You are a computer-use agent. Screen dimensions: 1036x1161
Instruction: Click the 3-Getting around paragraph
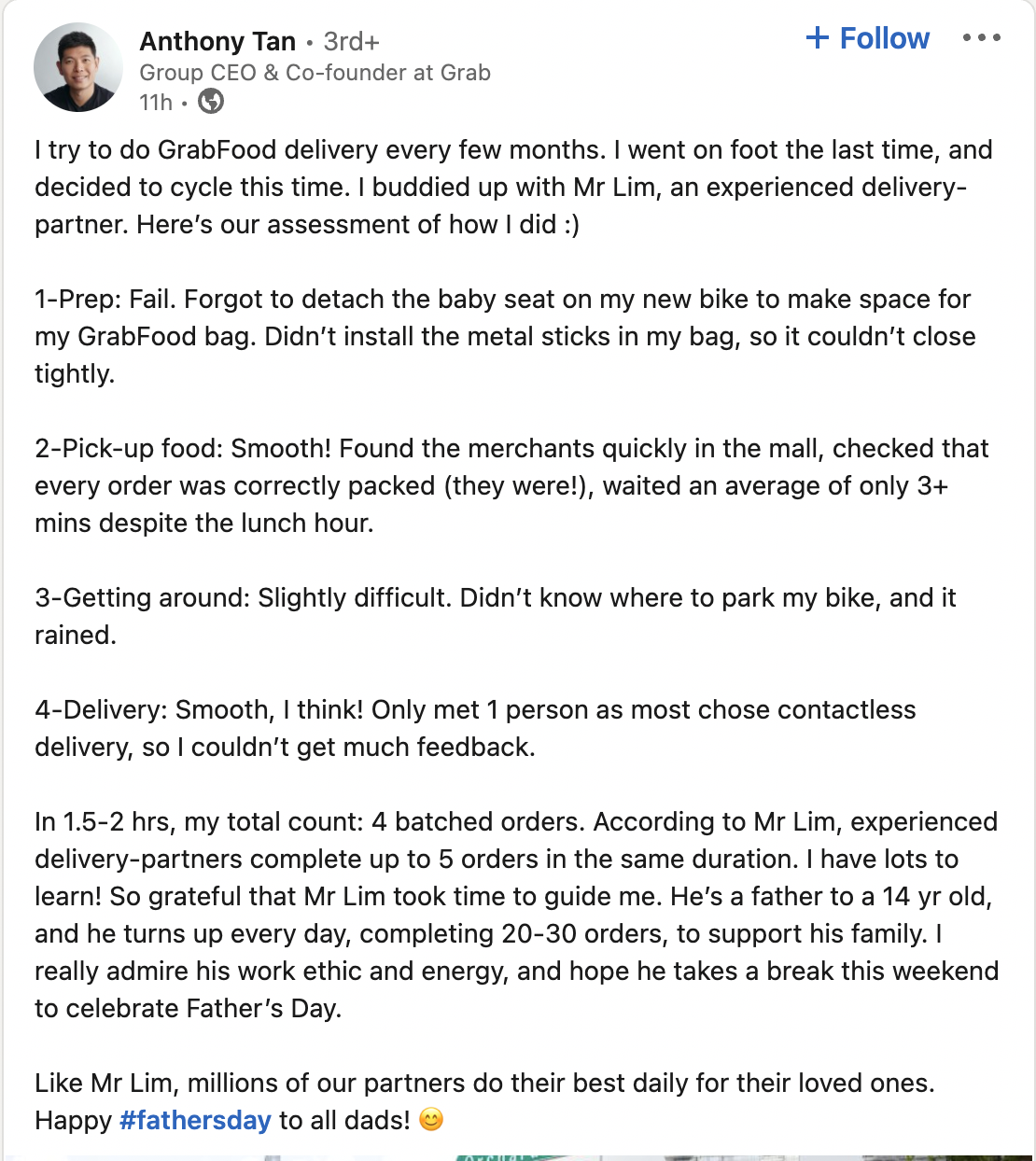(496, 616)
